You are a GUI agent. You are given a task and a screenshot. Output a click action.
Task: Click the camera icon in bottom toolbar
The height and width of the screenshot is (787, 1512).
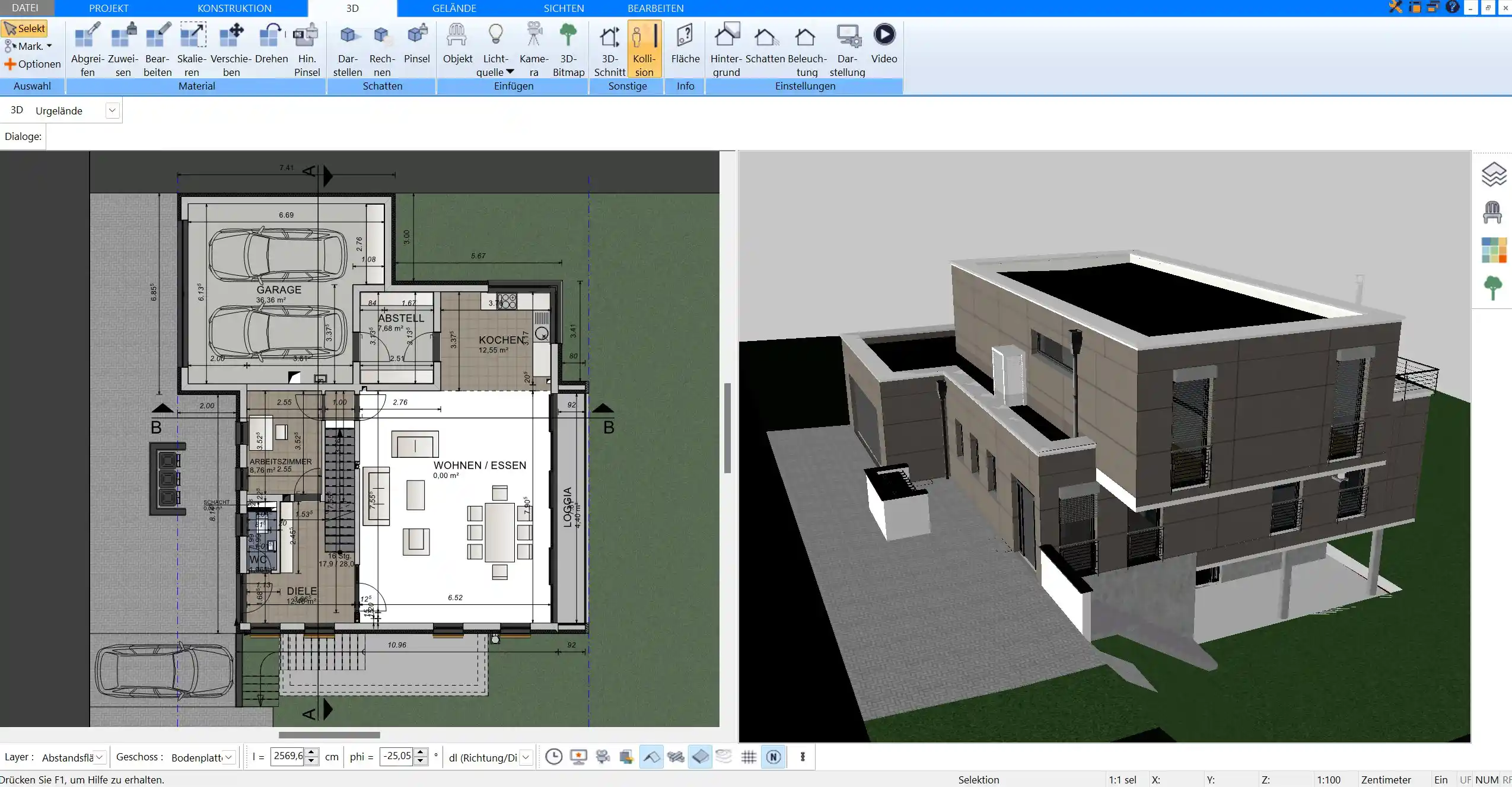tap(603, 757)
